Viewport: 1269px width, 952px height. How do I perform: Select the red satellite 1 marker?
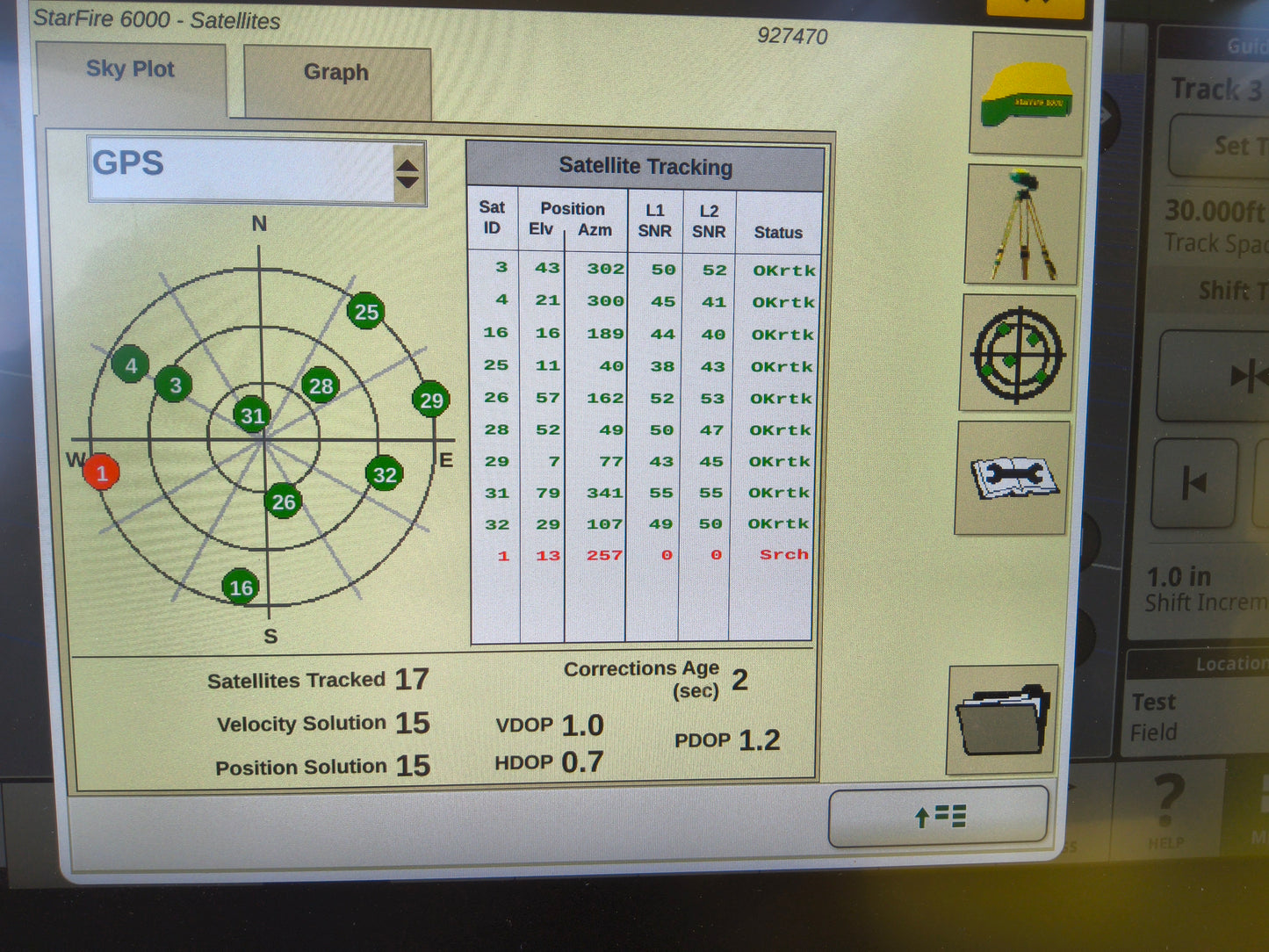coord(102,472)
